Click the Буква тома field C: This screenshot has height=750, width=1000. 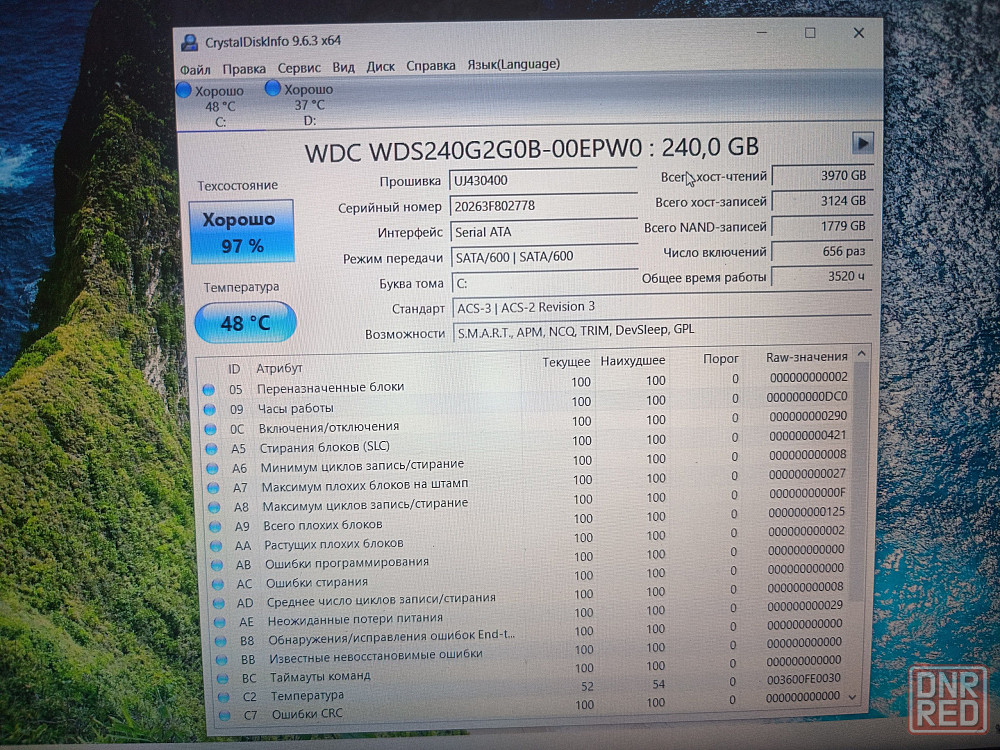tap(545, 282)
